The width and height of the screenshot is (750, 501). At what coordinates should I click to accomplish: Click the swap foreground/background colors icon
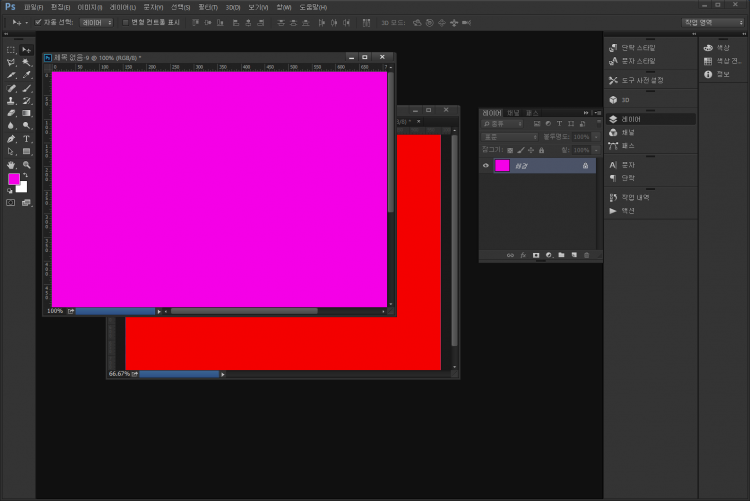(26, 176)
